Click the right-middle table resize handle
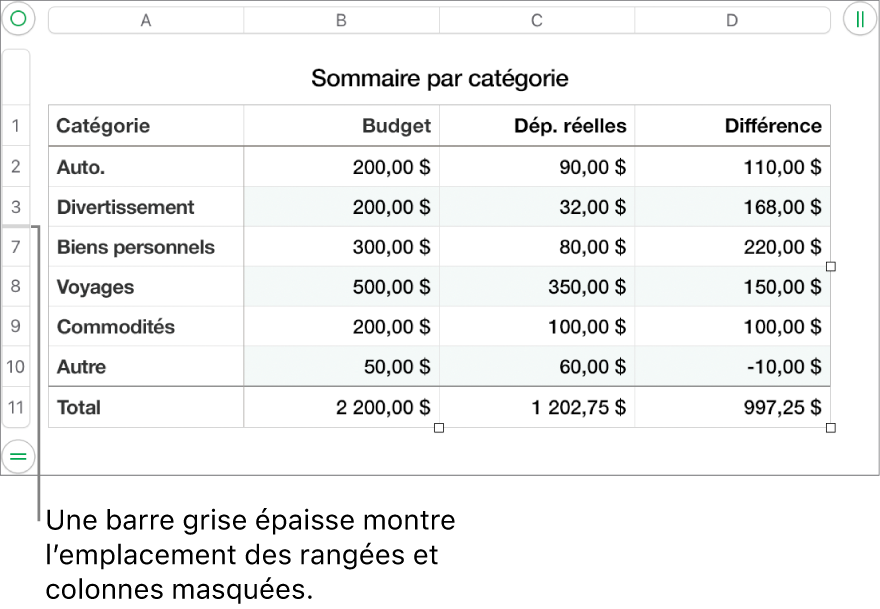 (x=831, y=267)
